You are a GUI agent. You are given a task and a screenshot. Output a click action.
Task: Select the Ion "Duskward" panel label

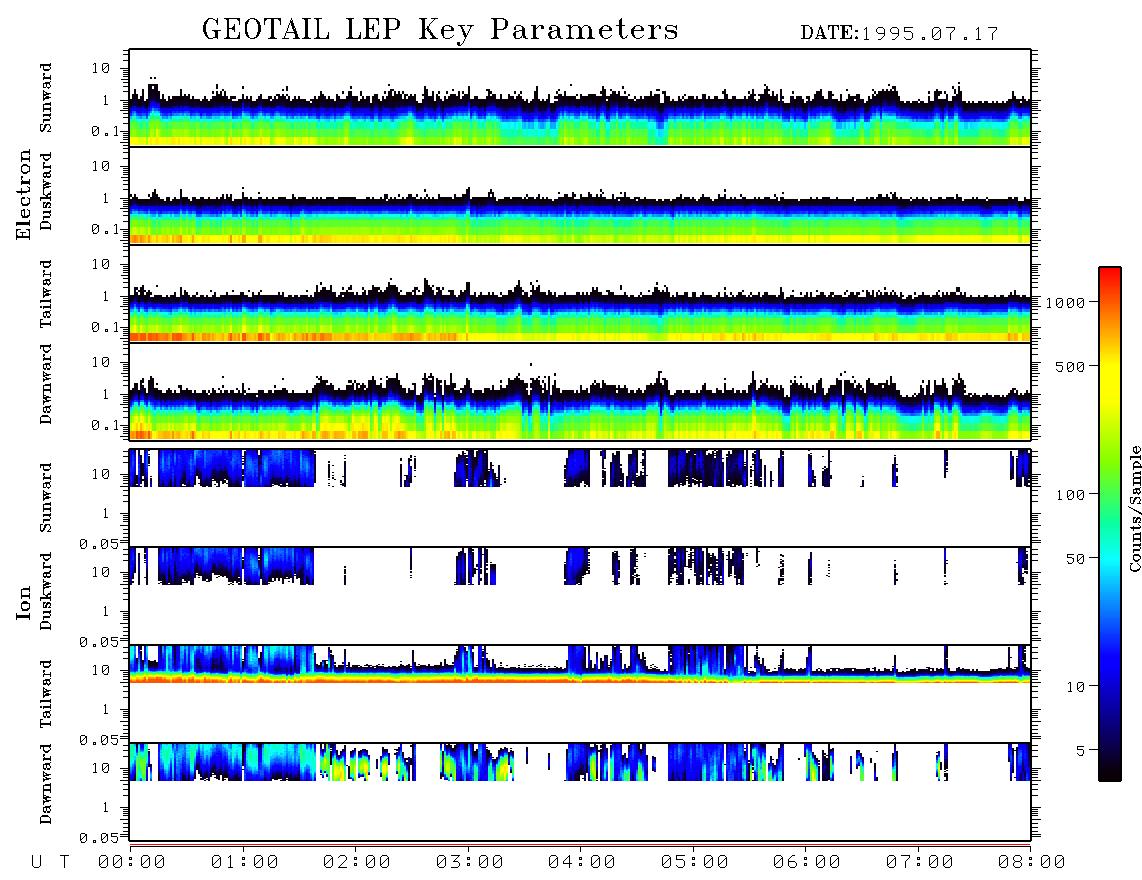(x=45, y=591)
